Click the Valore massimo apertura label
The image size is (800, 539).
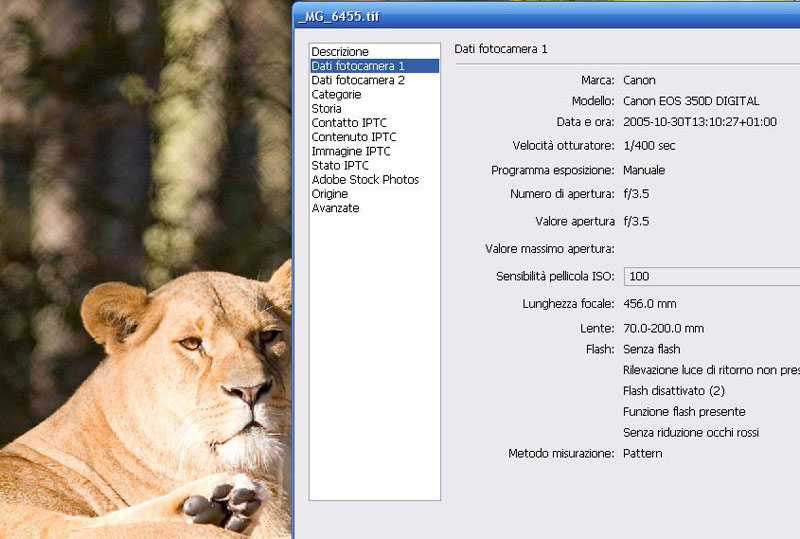[x=549, y=249]
